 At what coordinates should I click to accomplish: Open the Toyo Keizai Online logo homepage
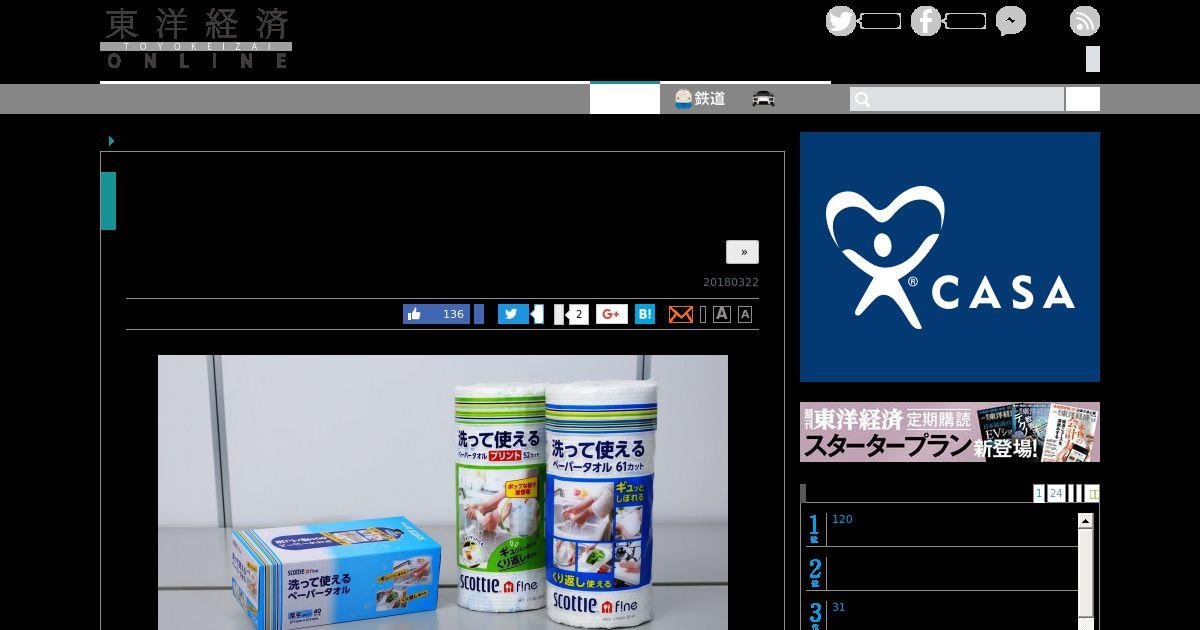coord(196,39)
